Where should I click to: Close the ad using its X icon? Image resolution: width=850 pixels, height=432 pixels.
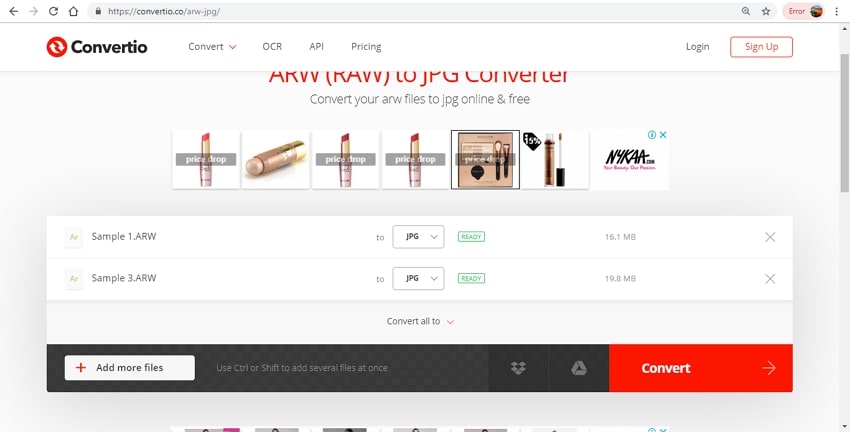point(662,135)
